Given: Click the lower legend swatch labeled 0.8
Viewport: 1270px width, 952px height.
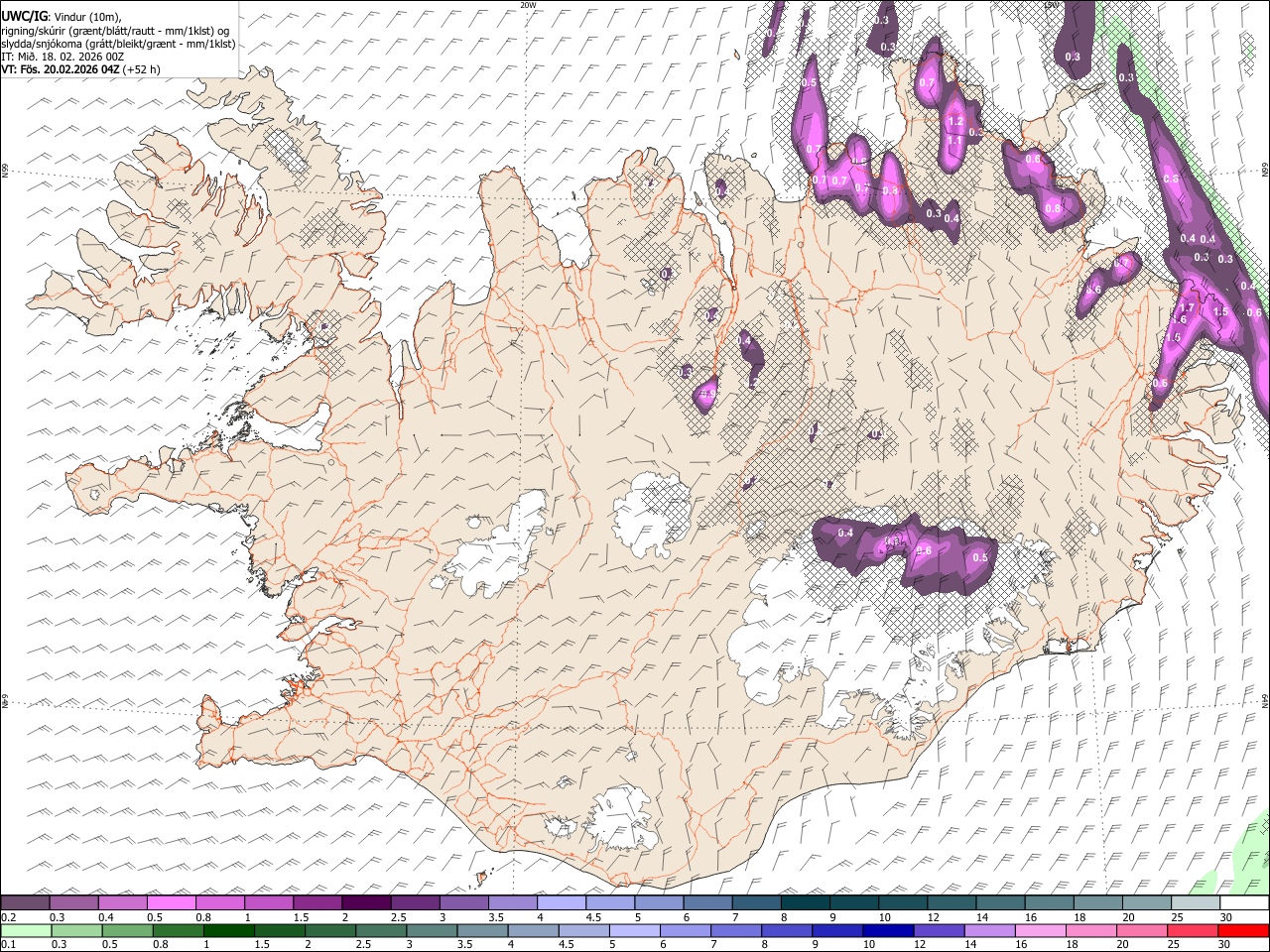Looking at the screenshot, I should (x=178, y=930).
